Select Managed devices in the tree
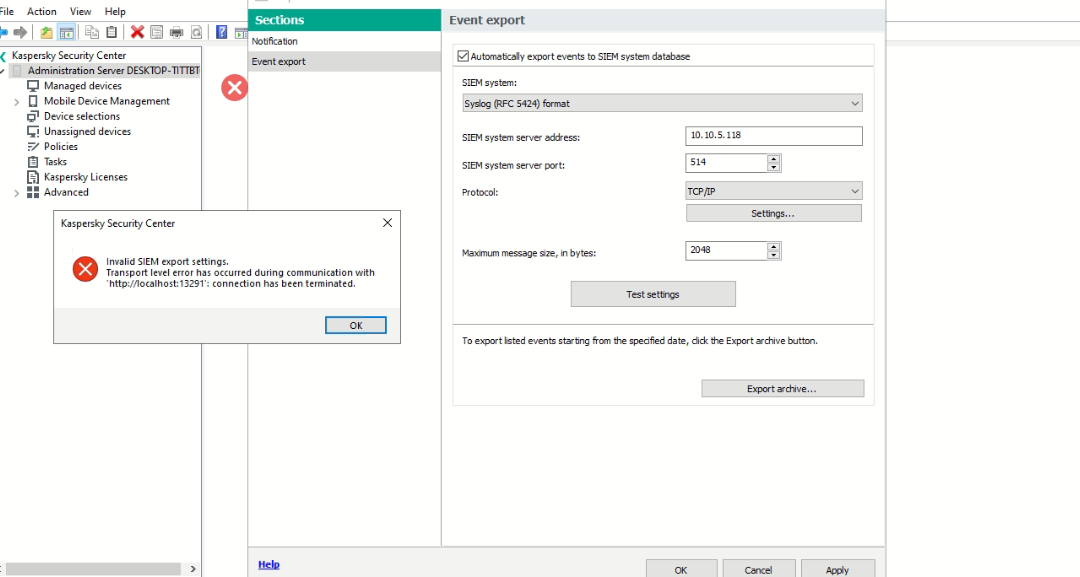This screenshot has width=1080, height=577. point(83,86)
